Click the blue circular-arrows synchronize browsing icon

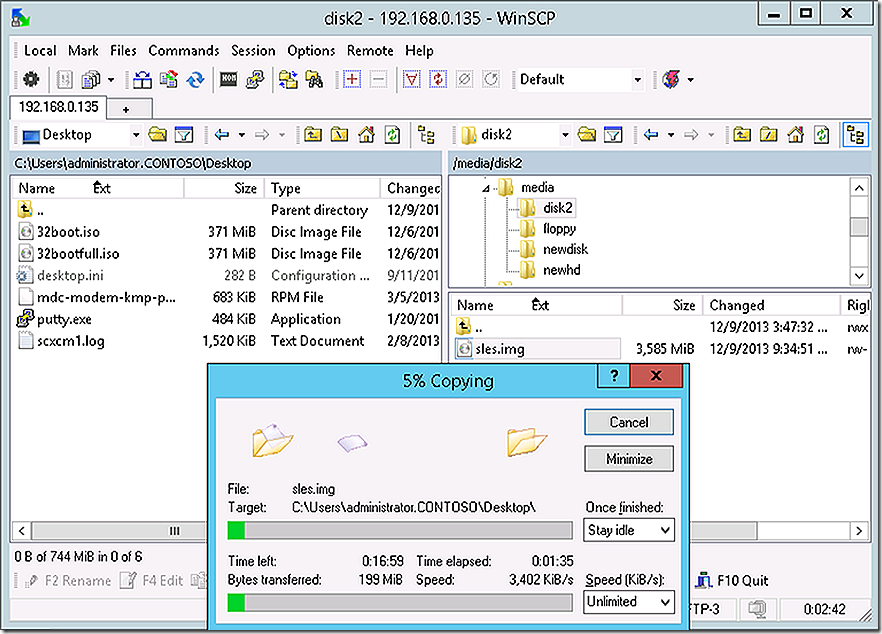pyautogui.click(x=196, y=79)
